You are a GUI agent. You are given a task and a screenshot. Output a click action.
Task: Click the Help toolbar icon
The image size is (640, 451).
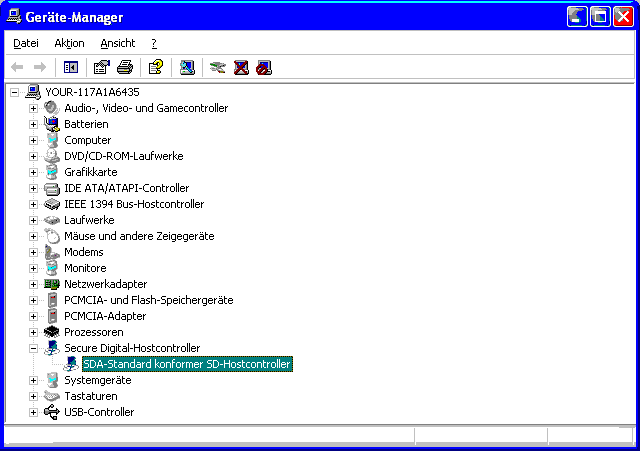(156, 67)
